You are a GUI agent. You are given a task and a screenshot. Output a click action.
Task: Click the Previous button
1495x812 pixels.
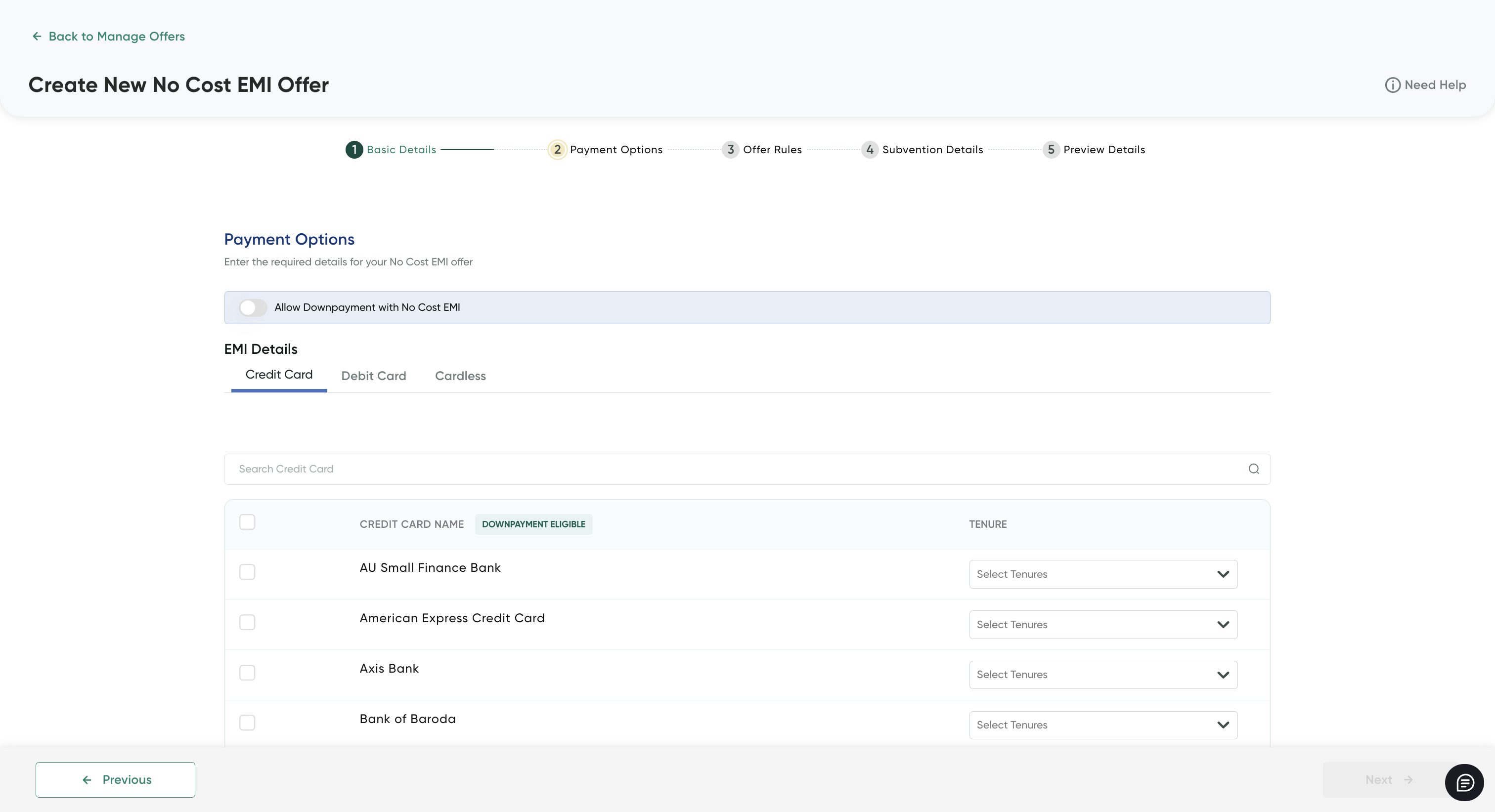pyautogui.click(x=116, y=780)
